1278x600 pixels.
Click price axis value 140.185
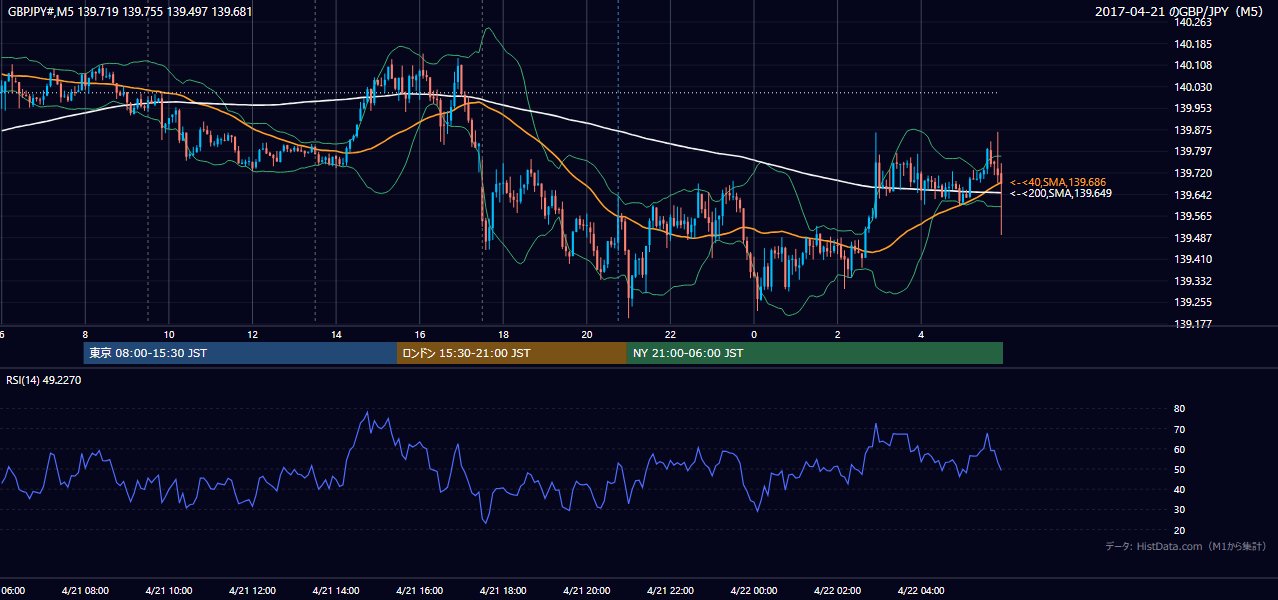(x=1195, y=44)
